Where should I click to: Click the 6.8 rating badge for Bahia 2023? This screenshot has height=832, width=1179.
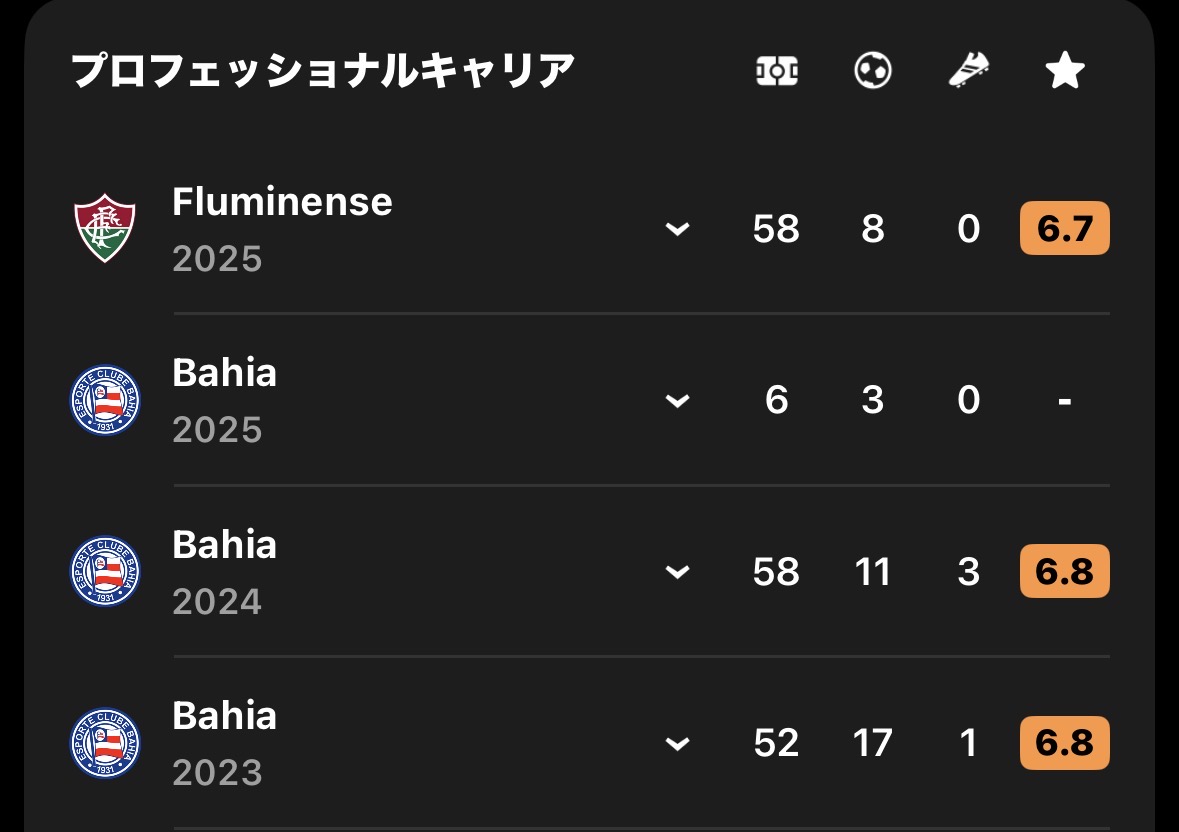coord(1064,743)
